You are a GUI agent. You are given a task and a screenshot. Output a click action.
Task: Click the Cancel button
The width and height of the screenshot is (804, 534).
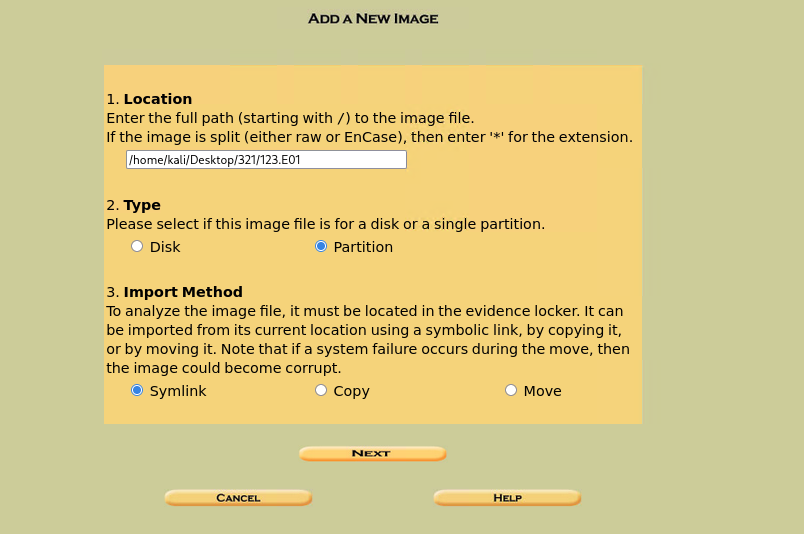(238, 498)
